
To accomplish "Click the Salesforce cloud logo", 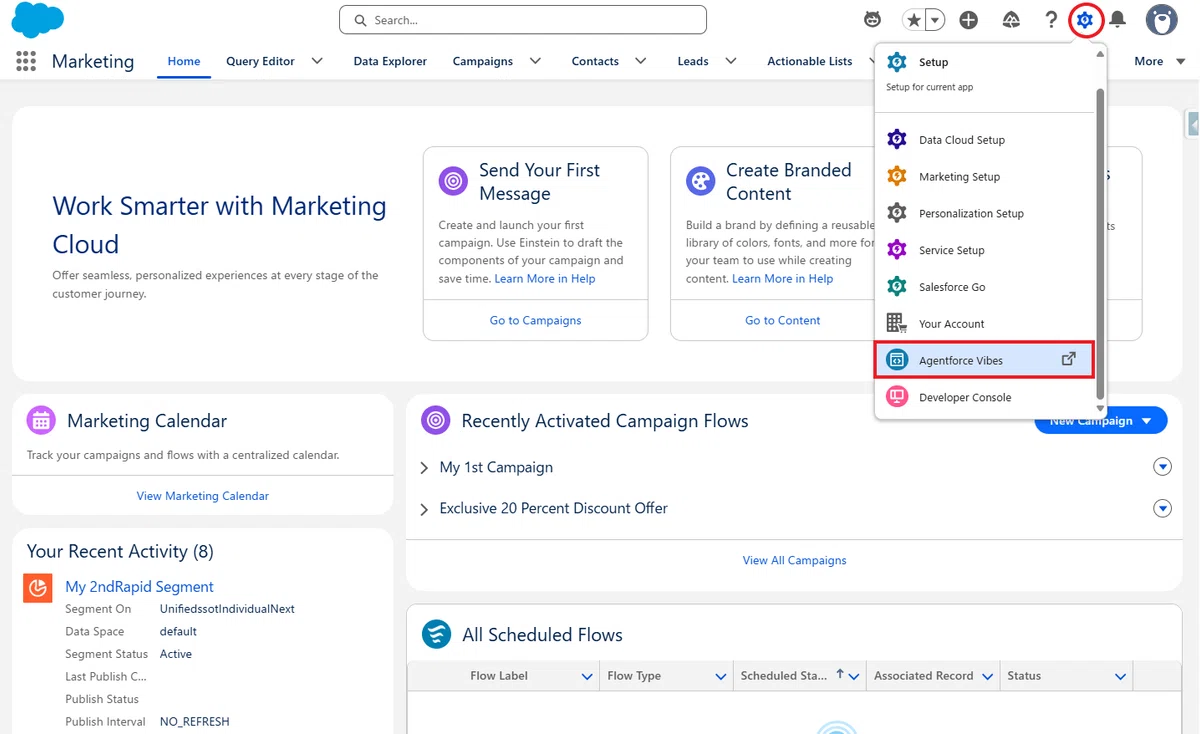I will (x=37, y=20).
